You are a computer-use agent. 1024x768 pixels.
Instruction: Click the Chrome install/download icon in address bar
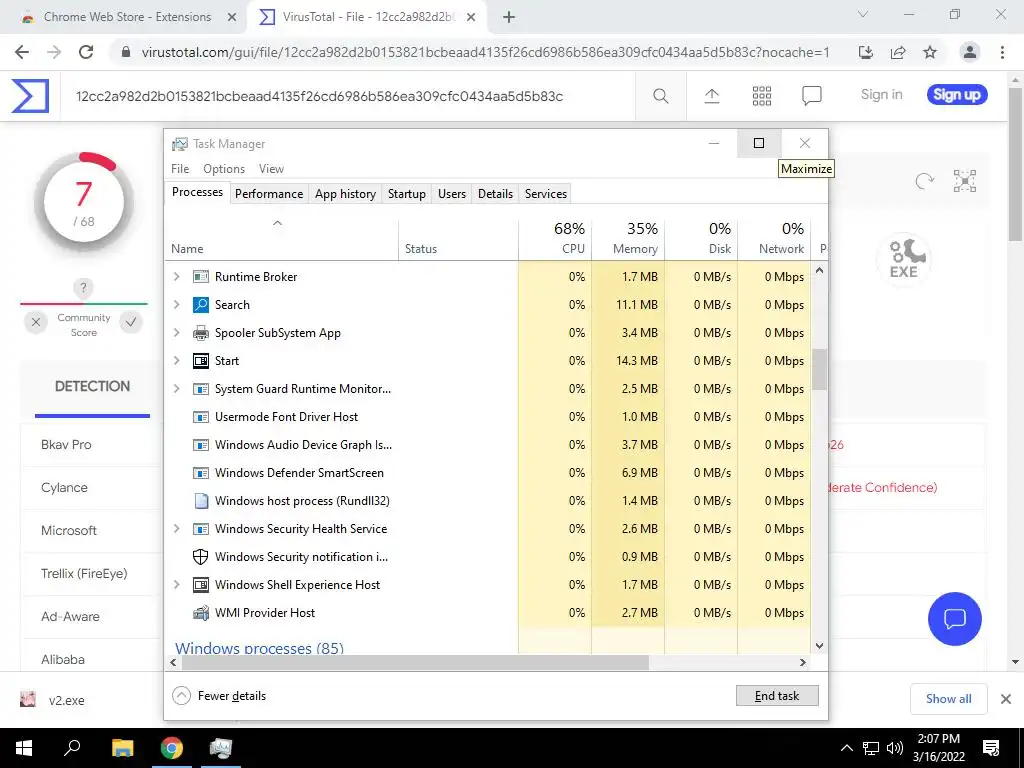tap(866, 52)
